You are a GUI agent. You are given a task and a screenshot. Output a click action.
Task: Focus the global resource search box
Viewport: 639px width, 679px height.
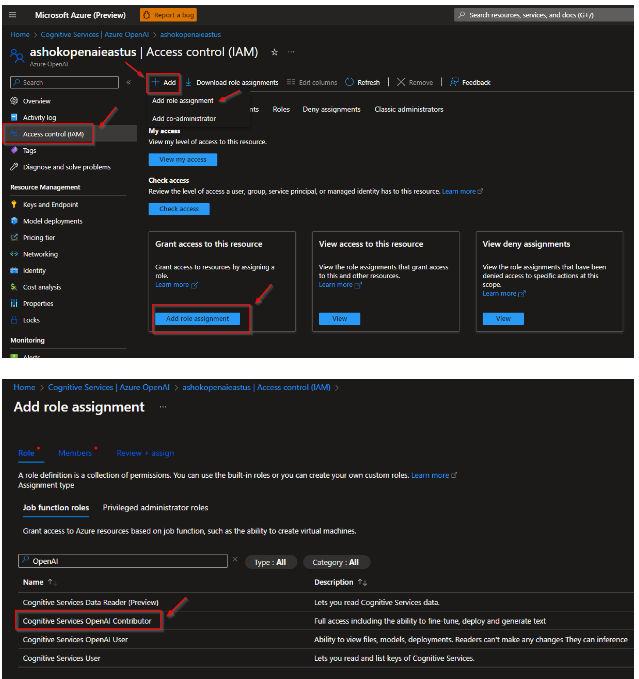coord(544,15)
